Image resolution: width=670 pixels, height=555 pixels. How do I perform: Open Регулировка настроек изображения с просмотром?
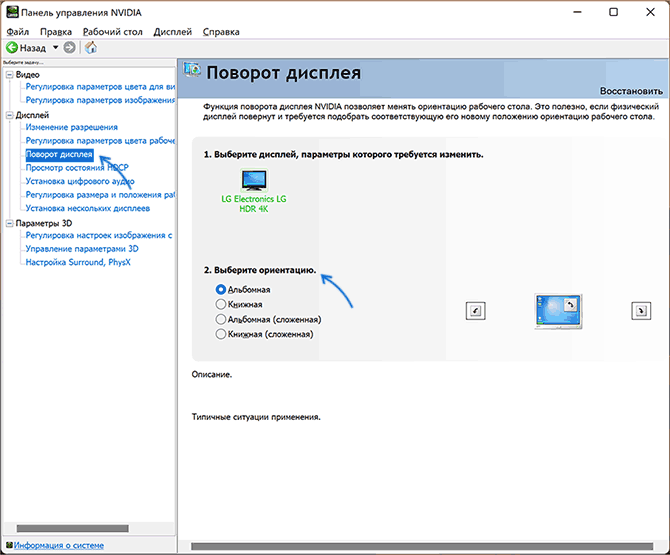tap(99, 235)
